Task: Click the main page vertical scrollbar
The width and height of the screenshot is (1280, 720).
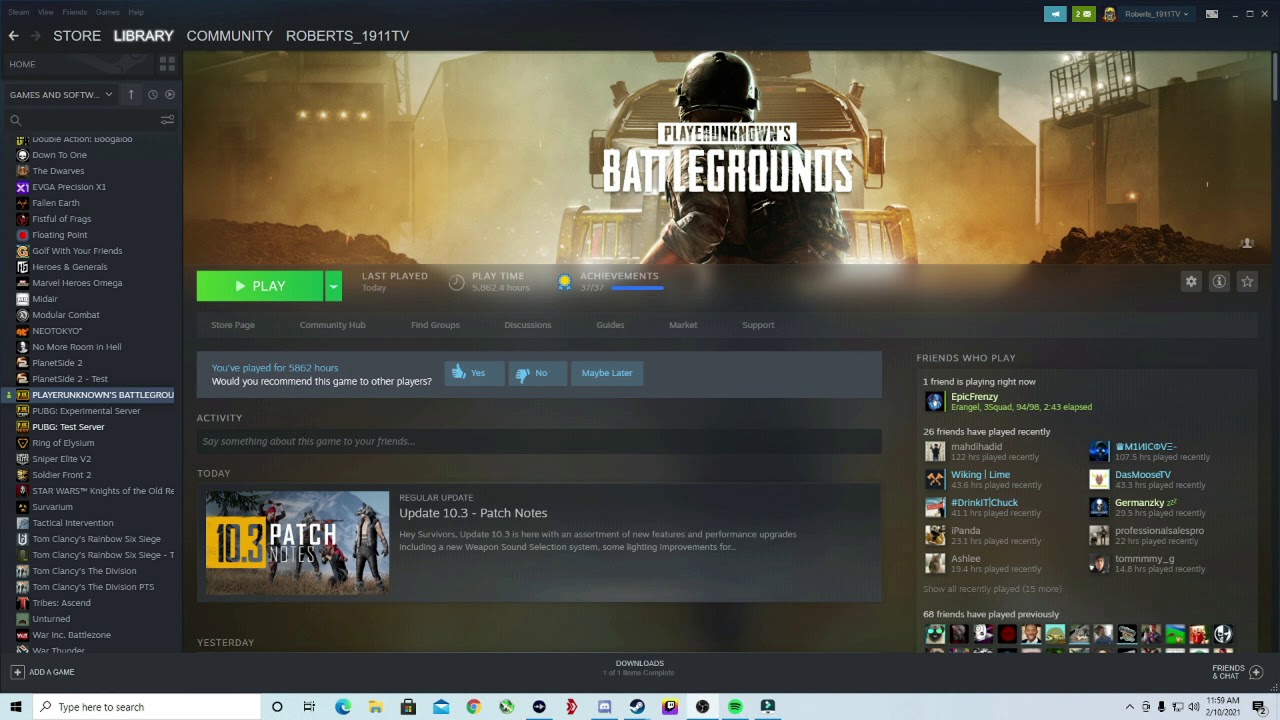Action: tap(1275, 75)
